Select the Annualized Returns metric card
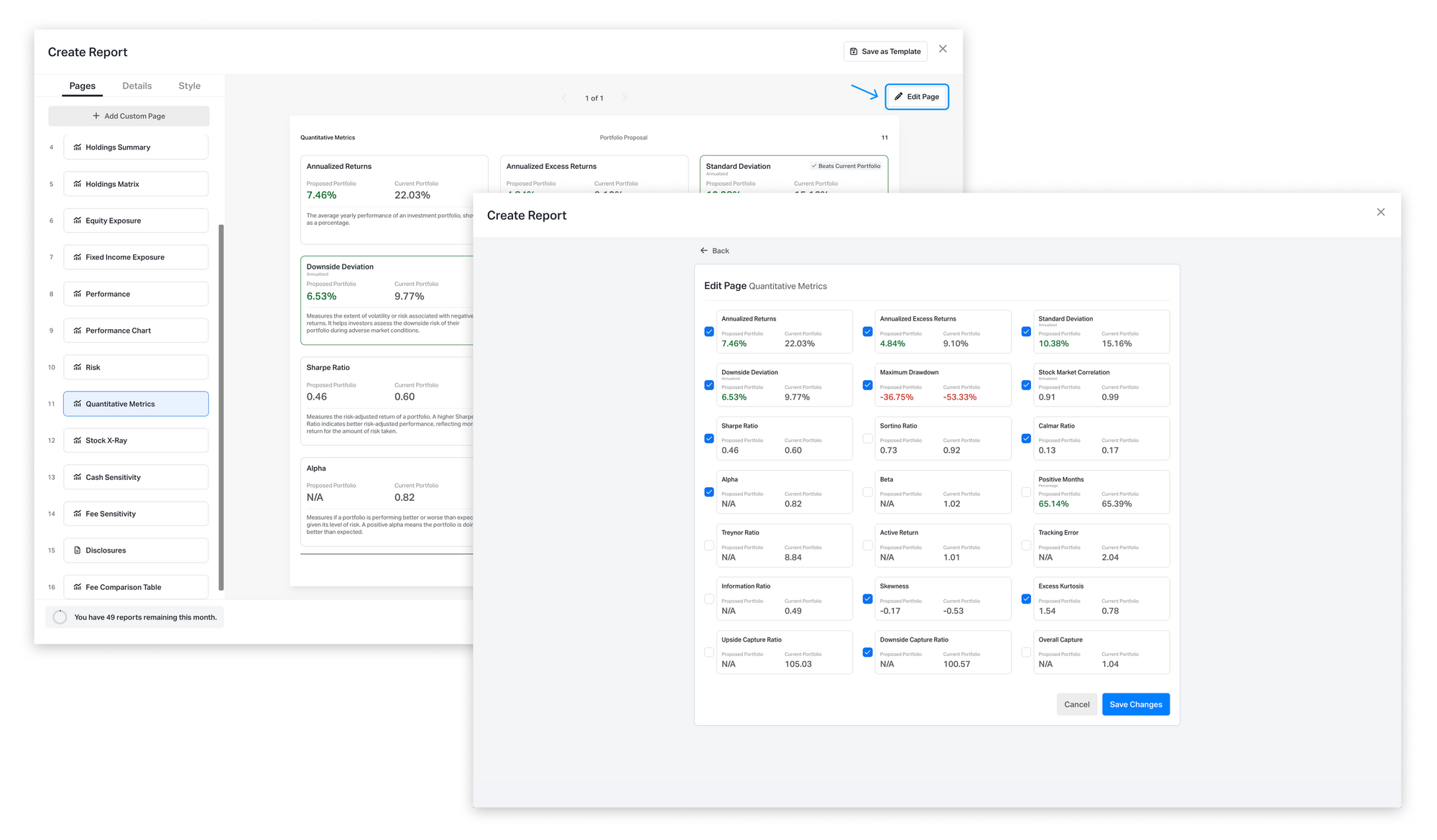 pyautogui.click(x=784, y=331)
